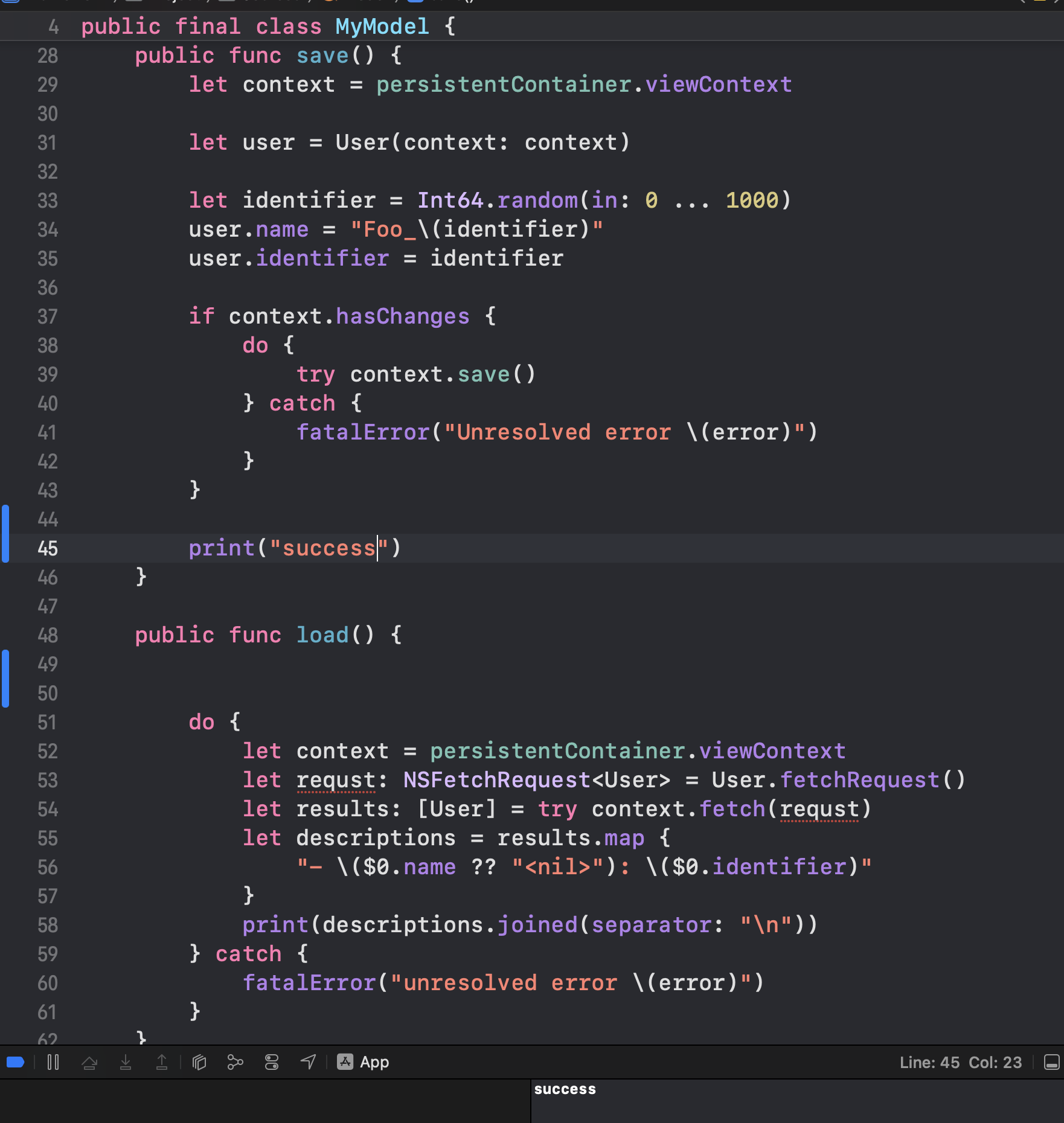Open the Debug Memory Graph icon
1064x1123 pixels.
(x=235, y=1062)
